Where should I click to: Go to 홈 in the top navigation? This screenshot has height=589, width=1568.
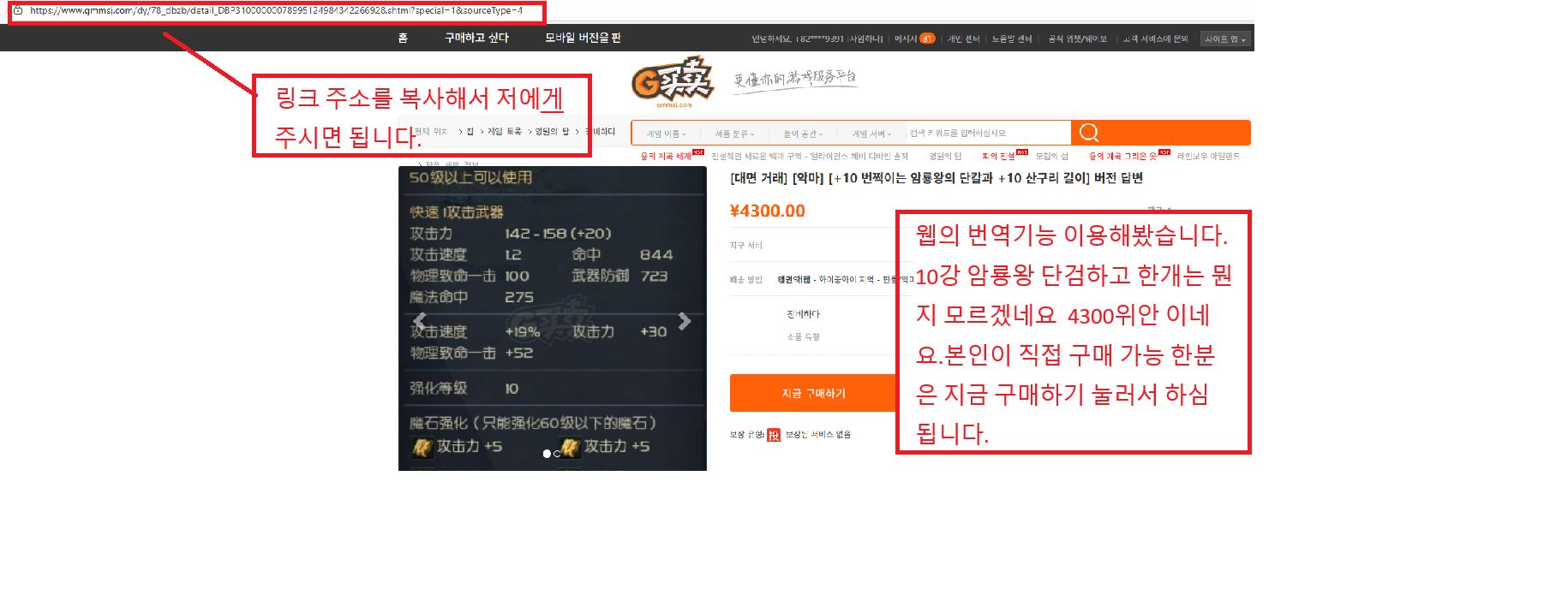(403, 39)
